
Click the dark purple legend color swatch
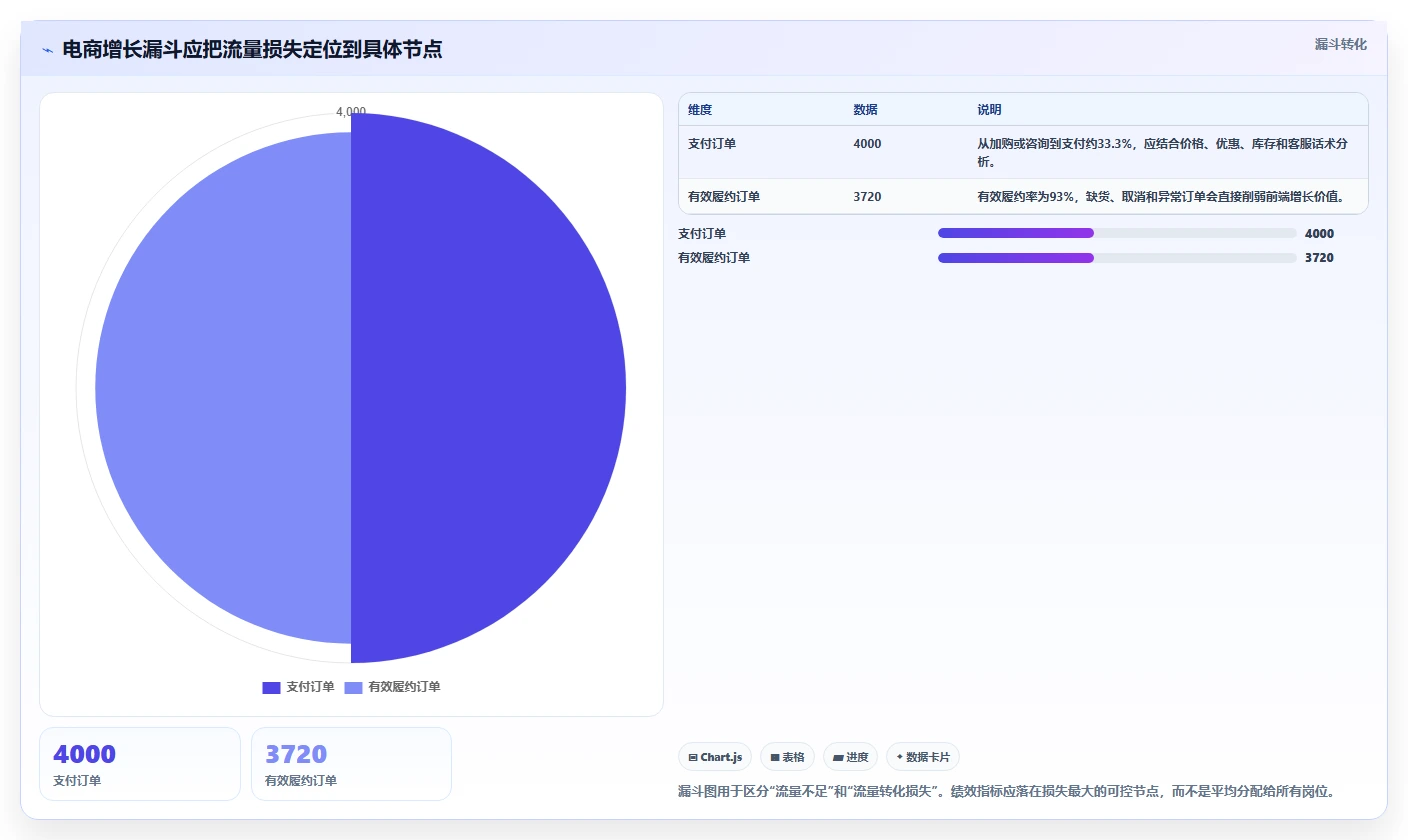click(x=271, y=687)
